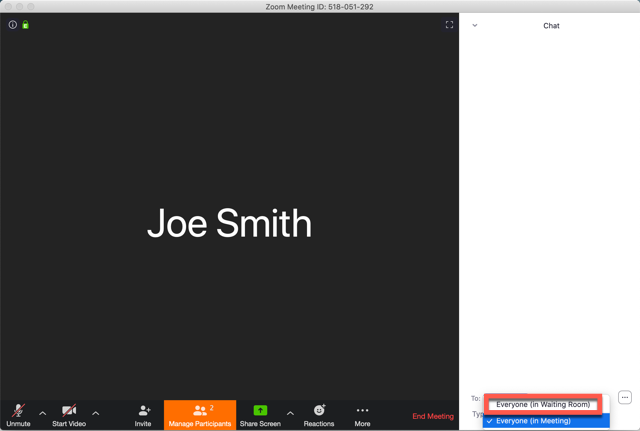Screen dimensions: 640x431
Task: Select Everyone (in Waiting Room) recipient
Action: [x=543, y=405]
